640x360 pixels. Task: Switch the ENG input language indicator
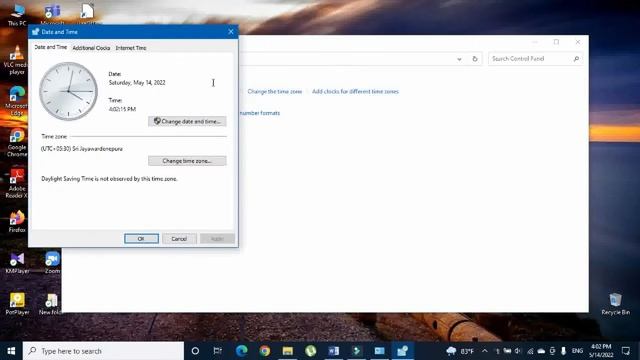[x=577, y=351]
